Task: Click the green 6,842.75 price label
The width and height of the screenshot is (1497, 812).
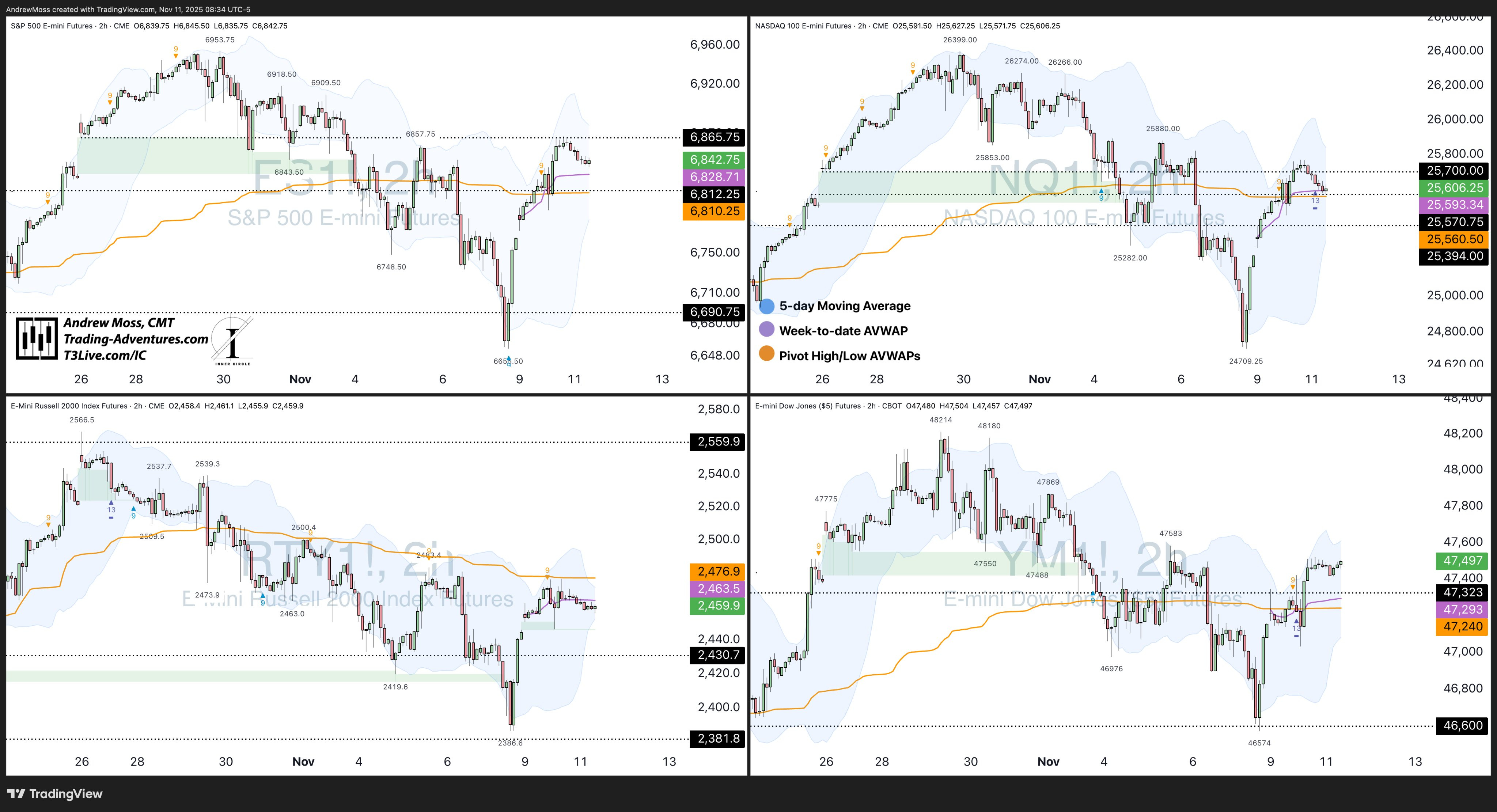Action: point(714,160)
